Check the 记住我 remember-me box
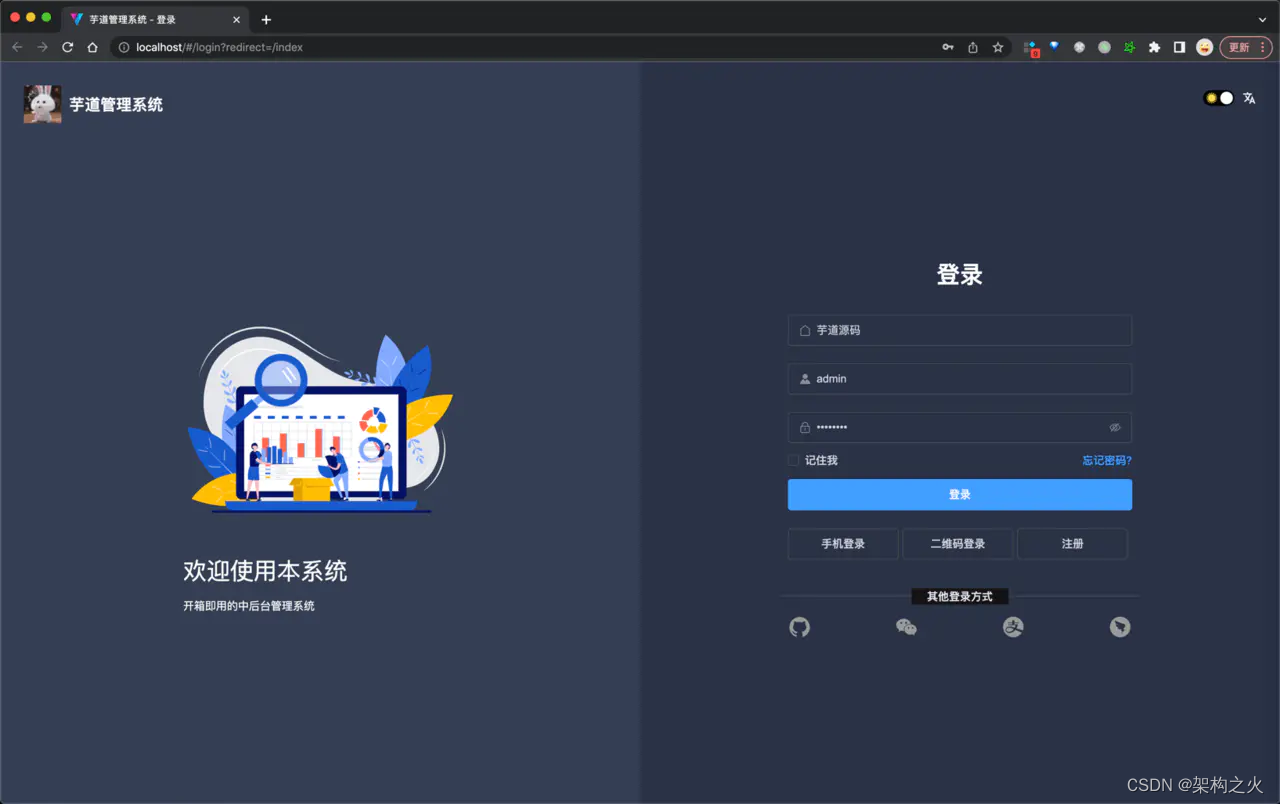This screenshot has width=1280, height=804. tap(793, 460)
